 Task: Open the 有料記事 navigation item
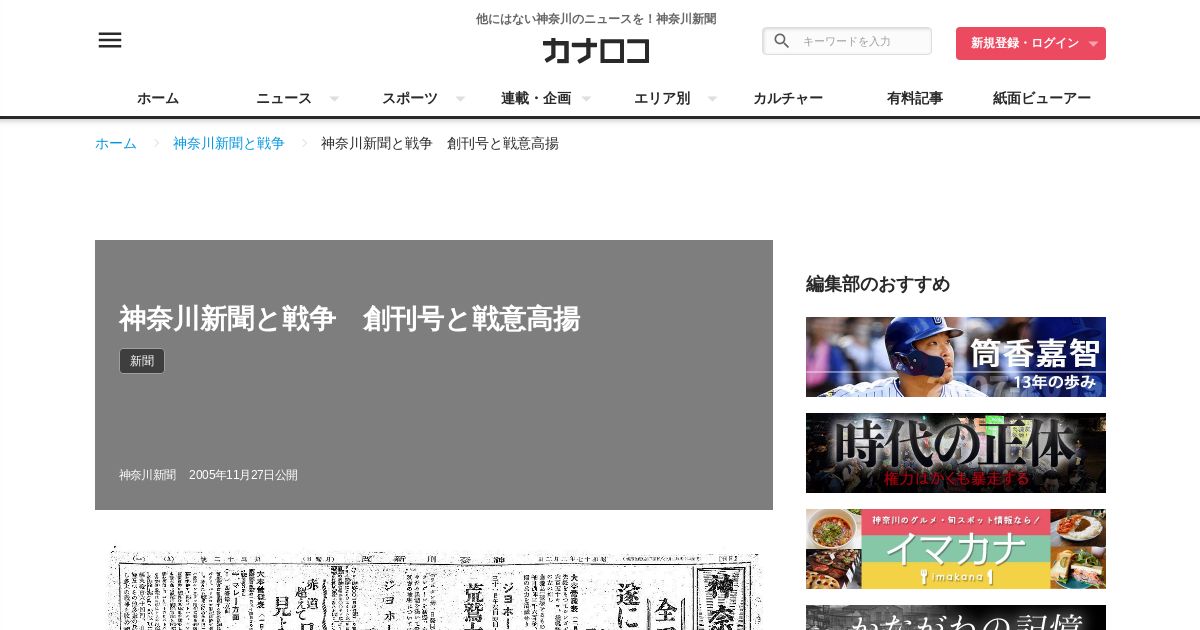(x=915, y=98)
